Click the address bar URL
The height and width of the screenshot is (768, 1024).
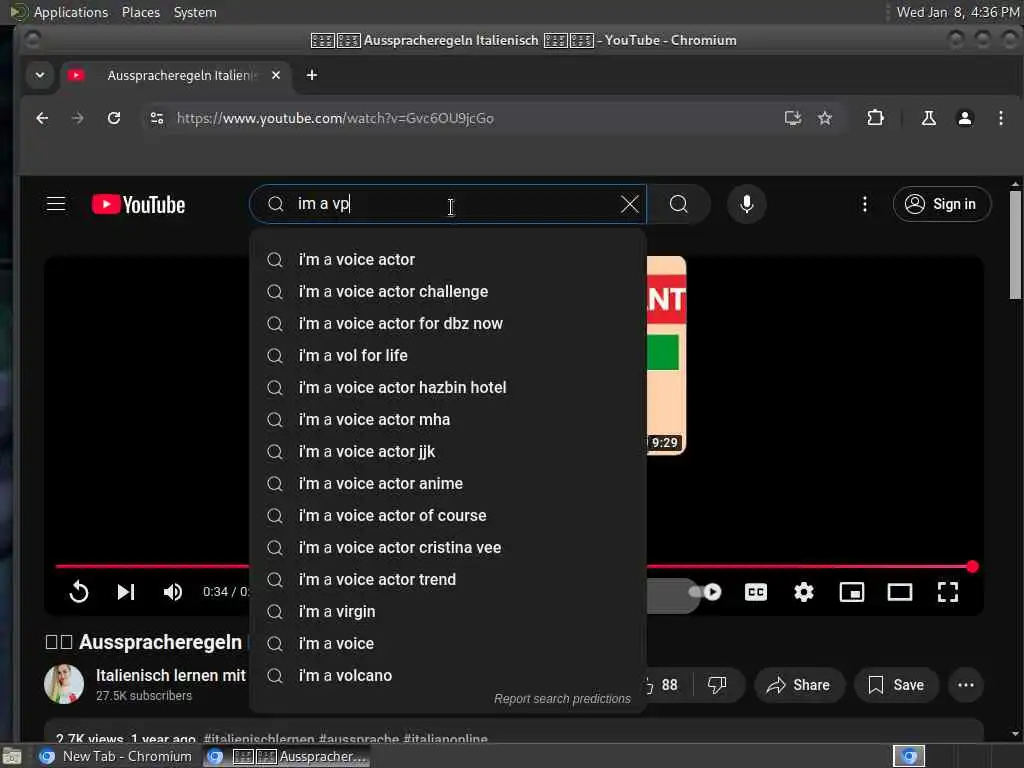tap(335, 118)
